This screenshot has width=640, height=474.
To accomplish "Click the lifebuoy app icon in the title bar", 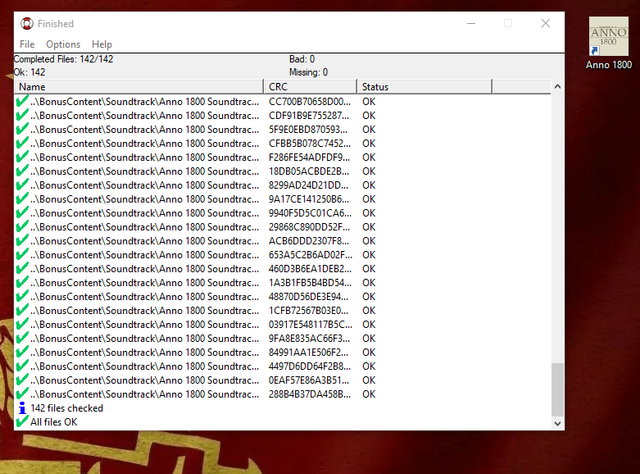I will [x=27, y=24].
